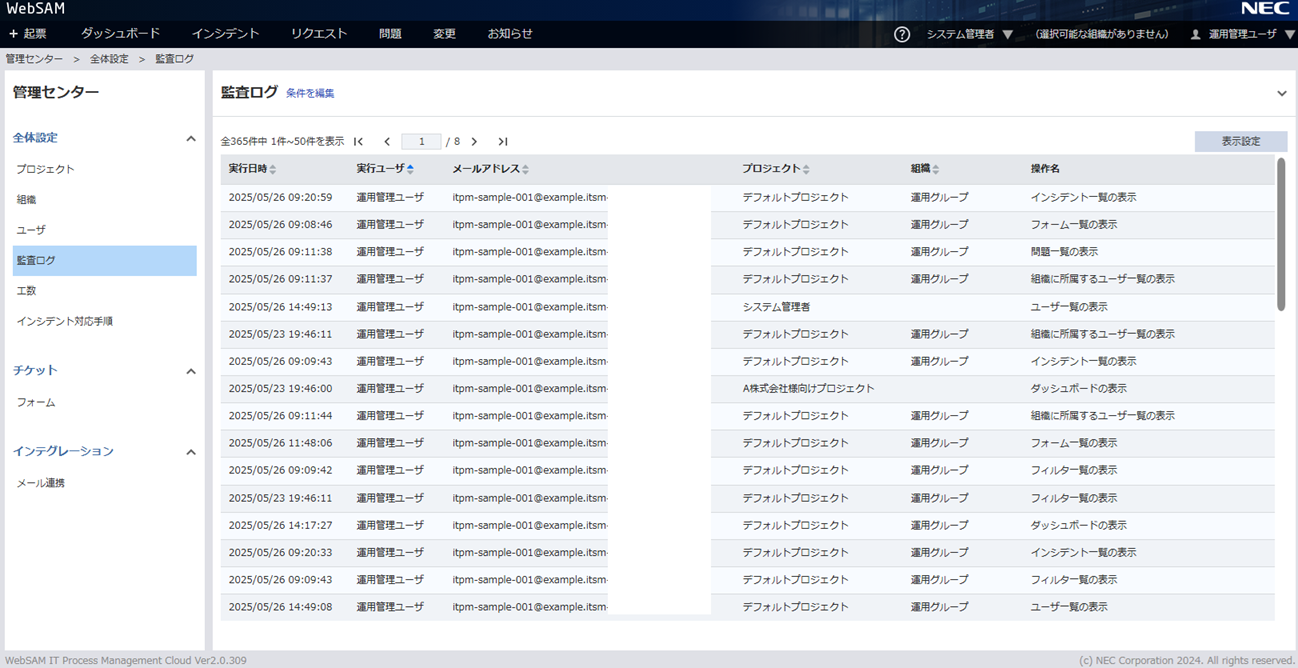Go to the previous page arrow
Screen dimensions: 1298x668
coord(387,142)
